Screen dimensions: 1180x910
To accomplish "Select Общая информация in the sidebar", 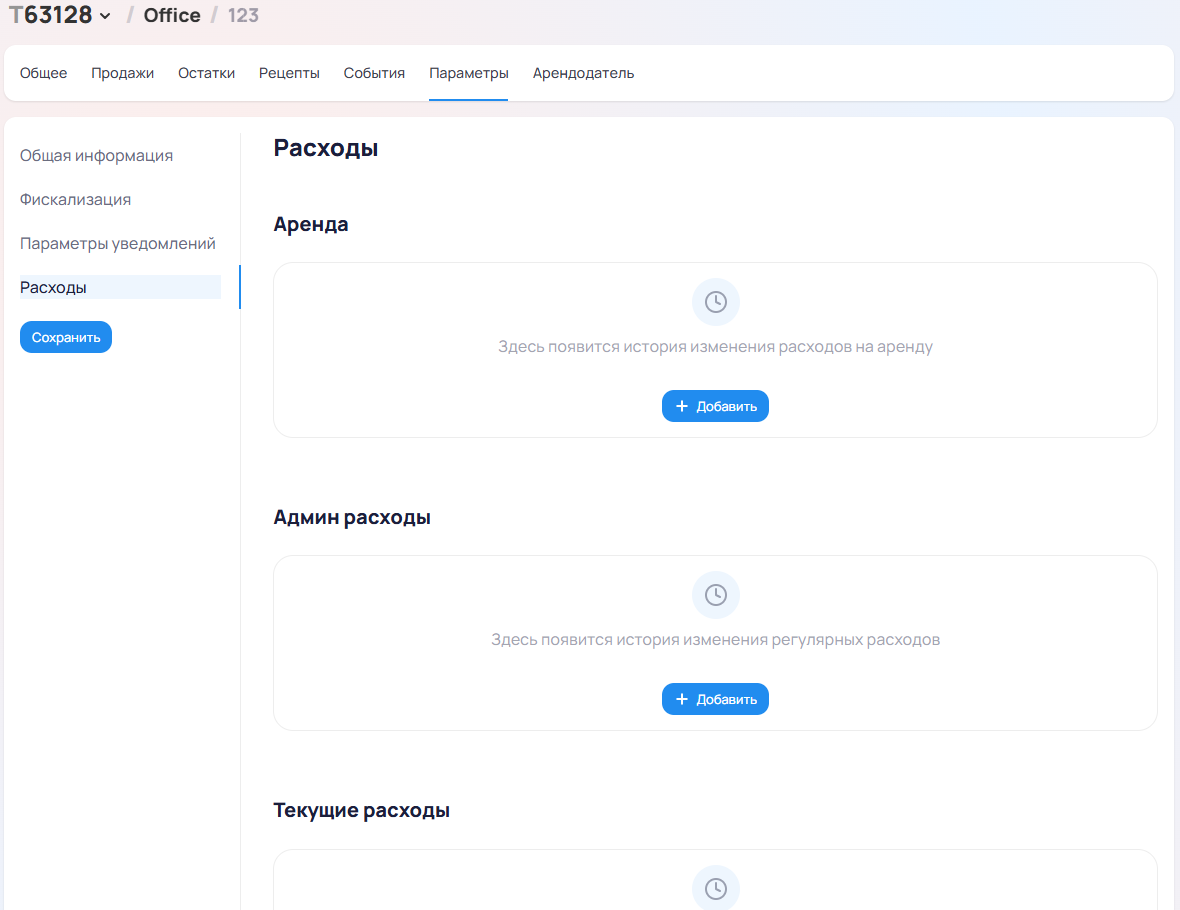I will pos(97,156).
